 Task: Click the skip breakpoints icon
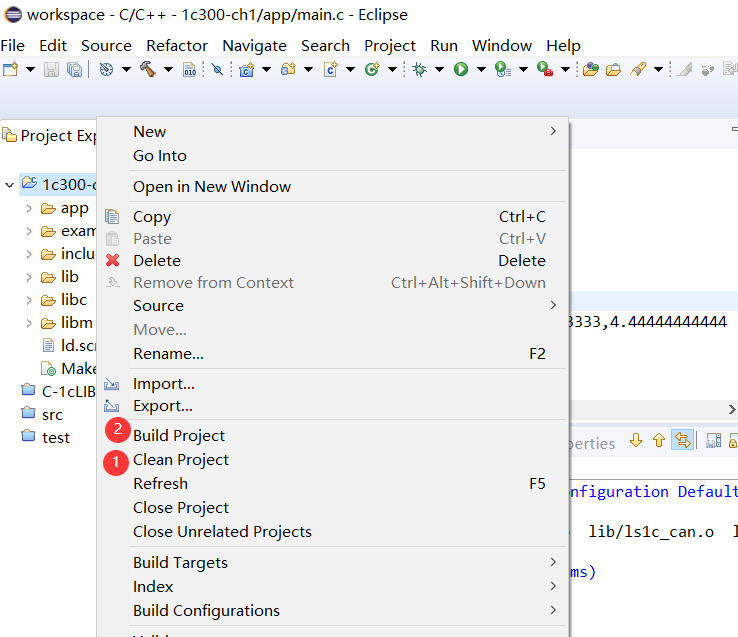click(x=217, y=70)
